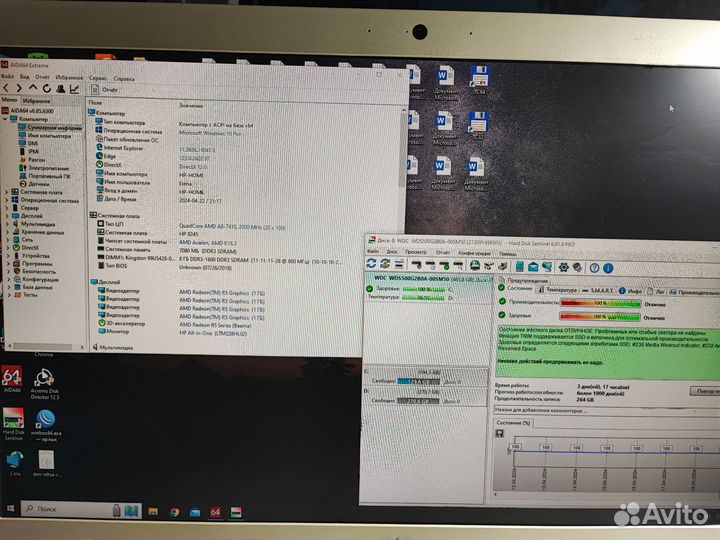720x540 pixels.
Task: Switch to the Избранное tab in AIDA64 sidebar
Action: [x=36, y=101]
